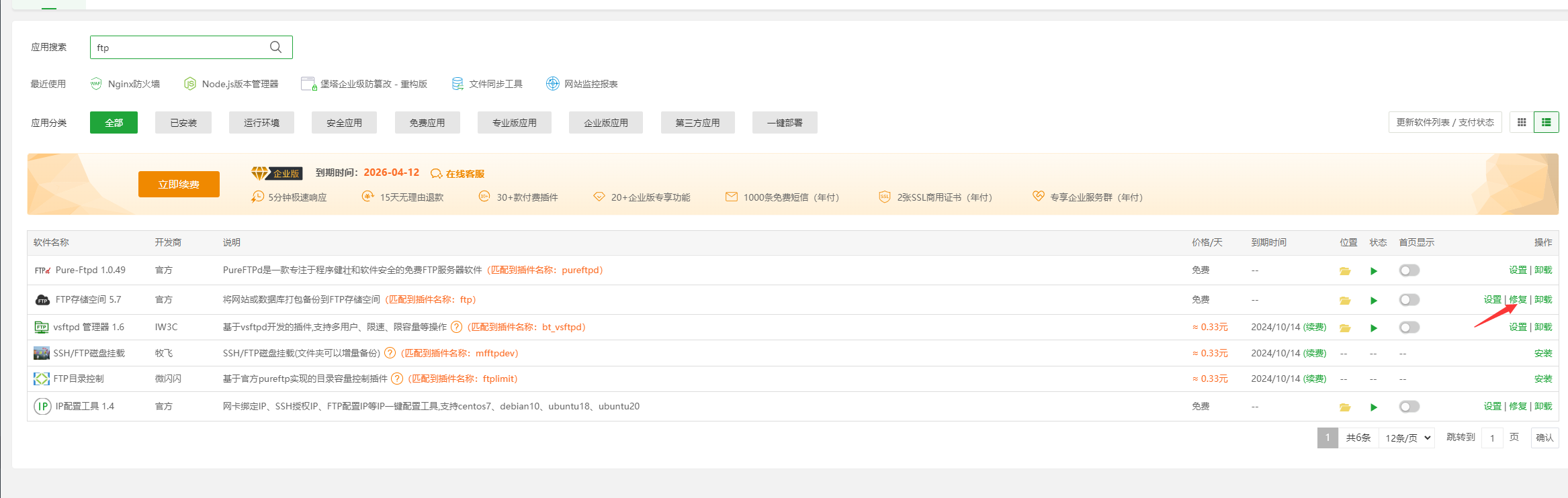Click the 确认 jump button
The image size is (1568, 498).
pos(1544,438)
